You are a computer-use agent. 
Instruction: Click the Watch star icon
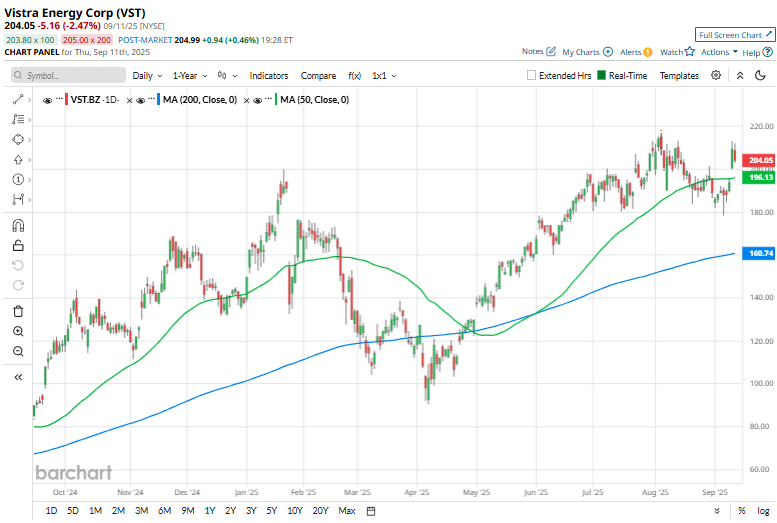(x=689, y=52)
